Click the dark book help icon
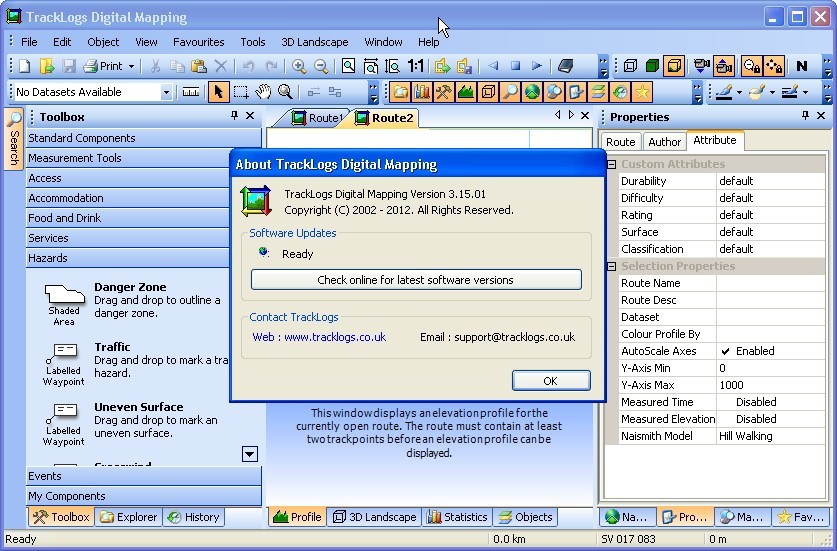Viewport: 837px width, 551px height. click(565, 66)
